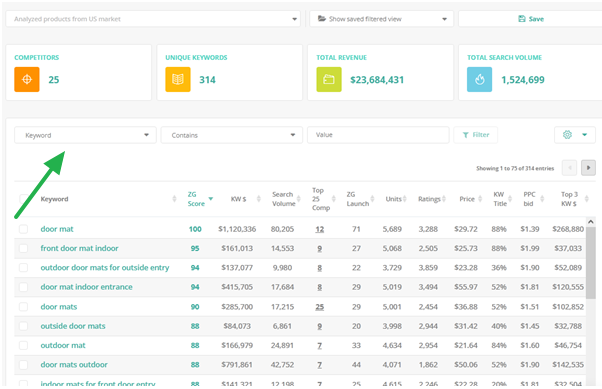This screenshot has height=389, width=602.
Task: Click the Filter button
Action: 476,135
